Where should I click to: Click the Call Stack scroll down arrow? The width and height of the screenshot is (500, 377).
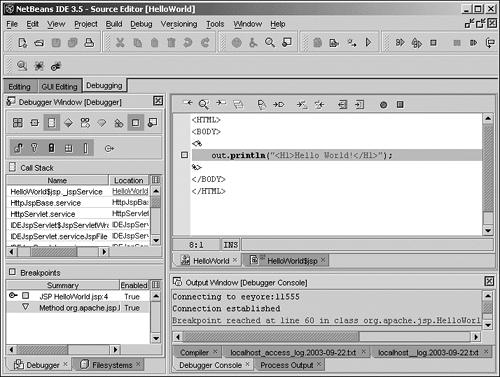click(156, 240)
